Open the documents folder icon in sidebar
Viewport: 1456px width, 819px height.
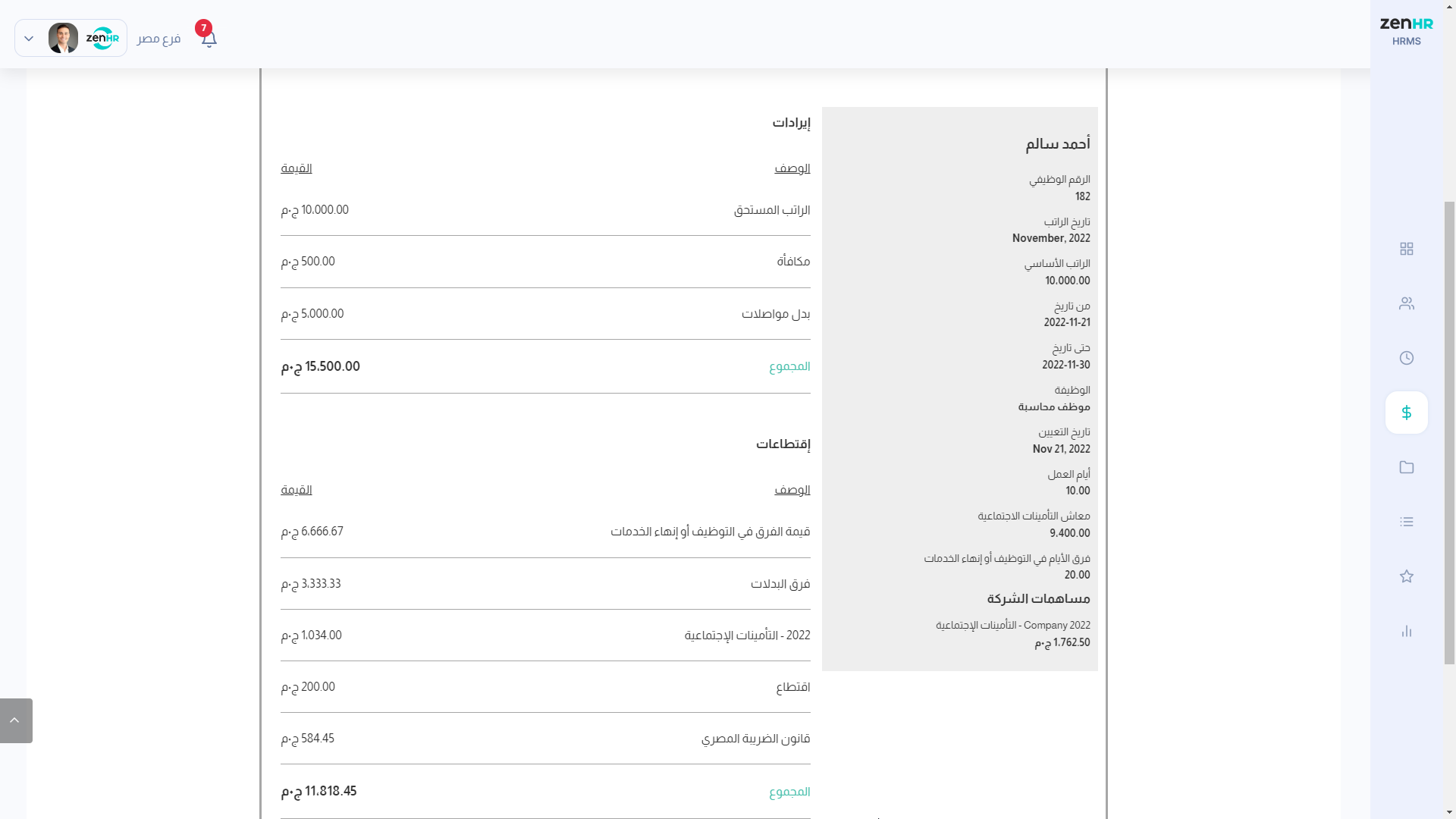pos(1406,467)
